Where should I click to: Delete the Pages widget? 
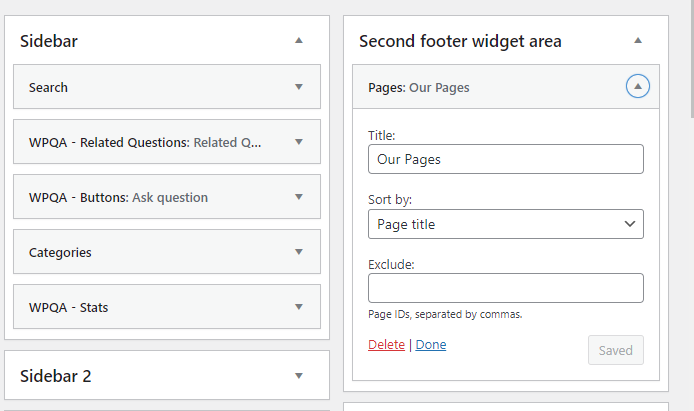pos(386,345)
